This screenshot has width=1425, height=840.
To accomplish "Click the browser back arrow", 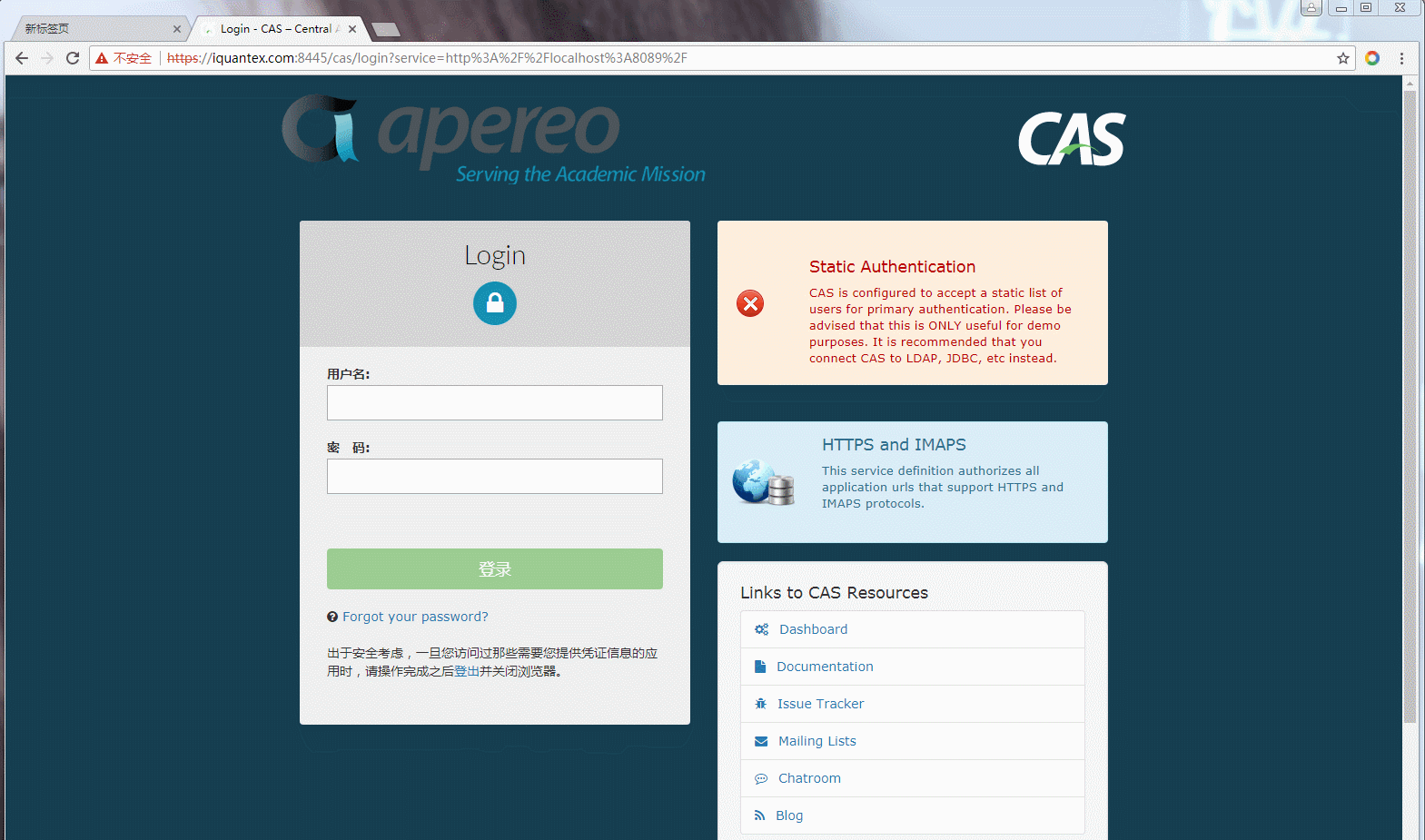I will 22,58.
